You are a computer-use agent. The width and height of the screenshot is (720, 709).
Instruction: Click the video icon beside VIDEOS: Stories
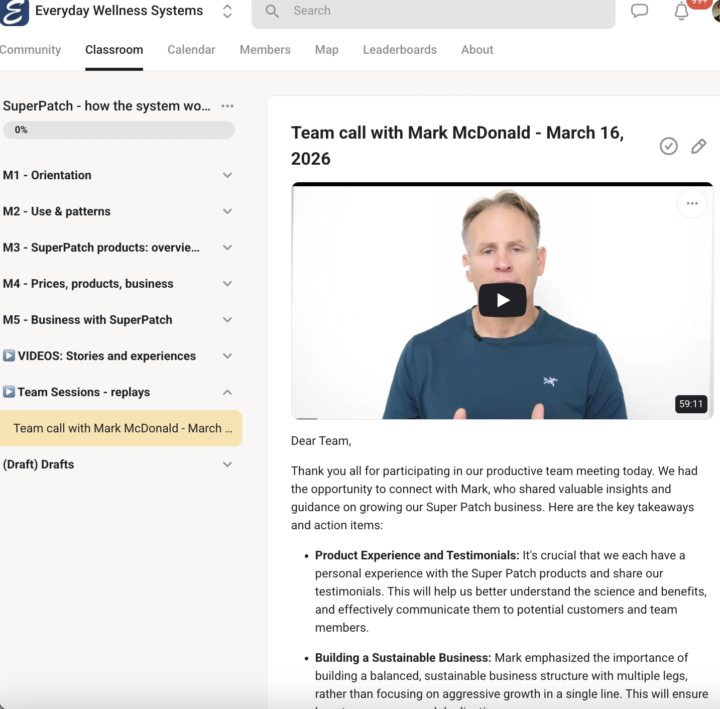click(x=9, y=356)
